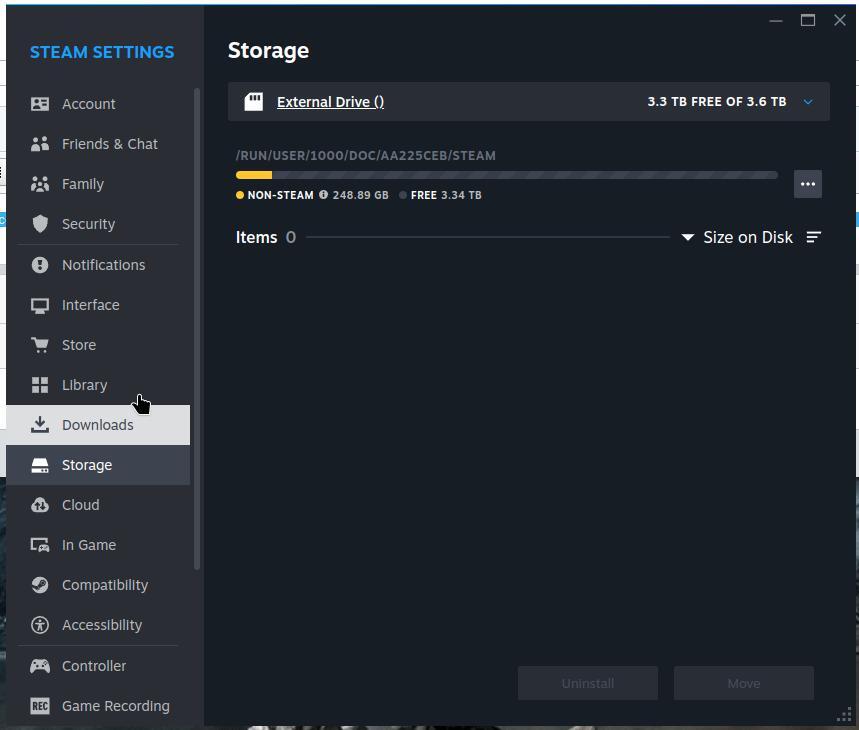The height and width of the screenshot is (730, 859).
Task: Click the Security shield icon
Action: [39, 224]
